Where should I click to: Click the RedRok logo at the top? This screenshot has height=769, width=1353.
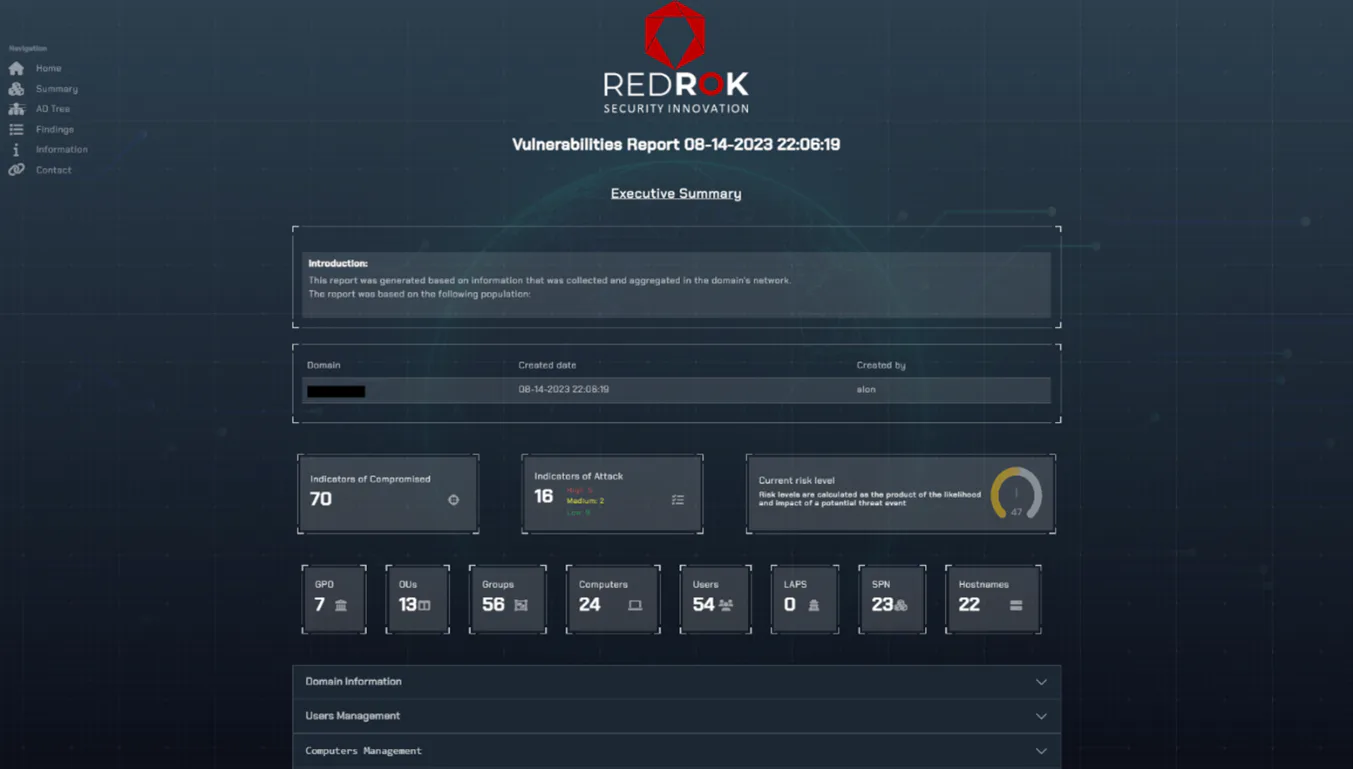coord(676,57)
